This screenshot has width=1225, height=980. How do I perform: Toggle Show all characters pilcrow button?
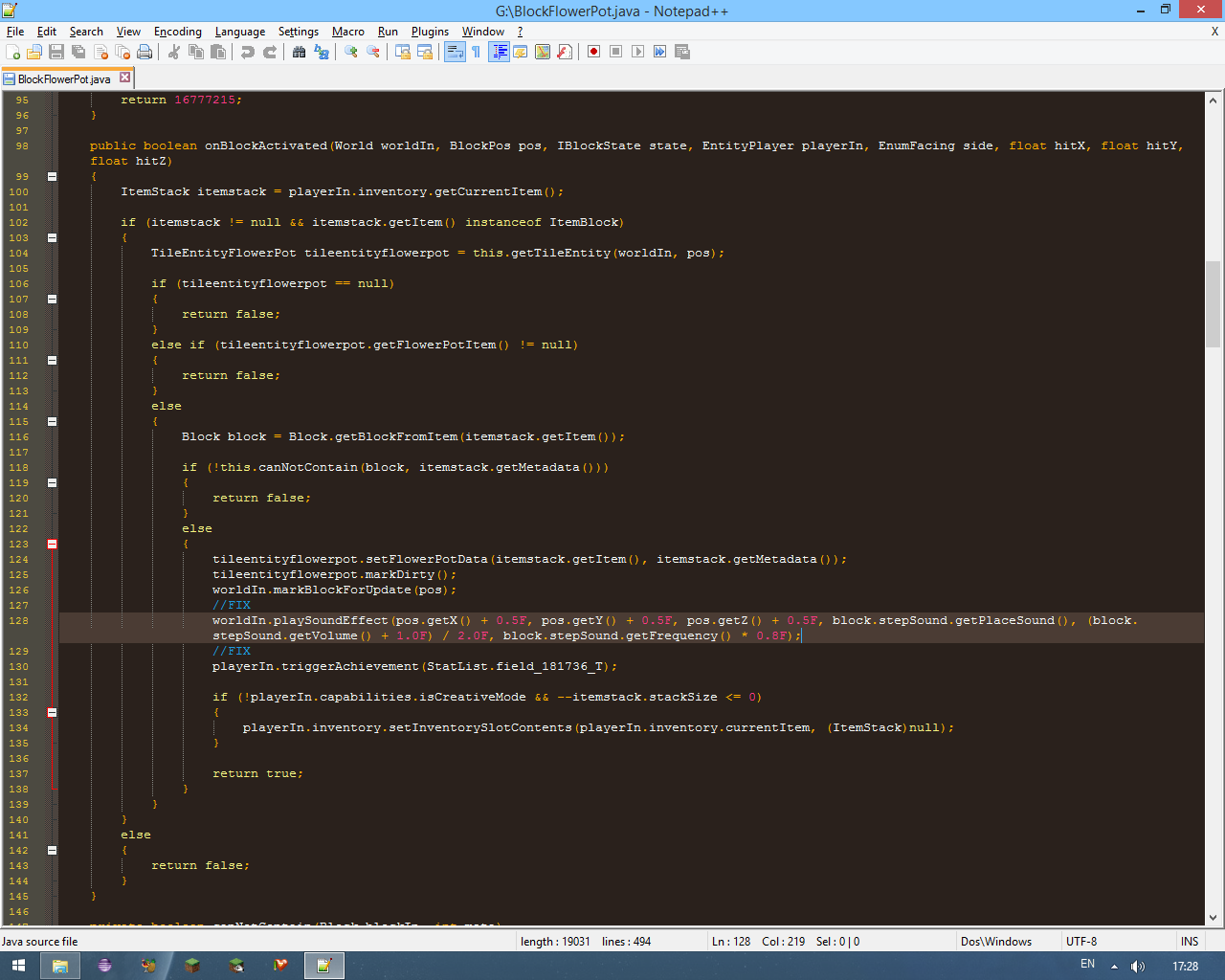click(477, 52)
